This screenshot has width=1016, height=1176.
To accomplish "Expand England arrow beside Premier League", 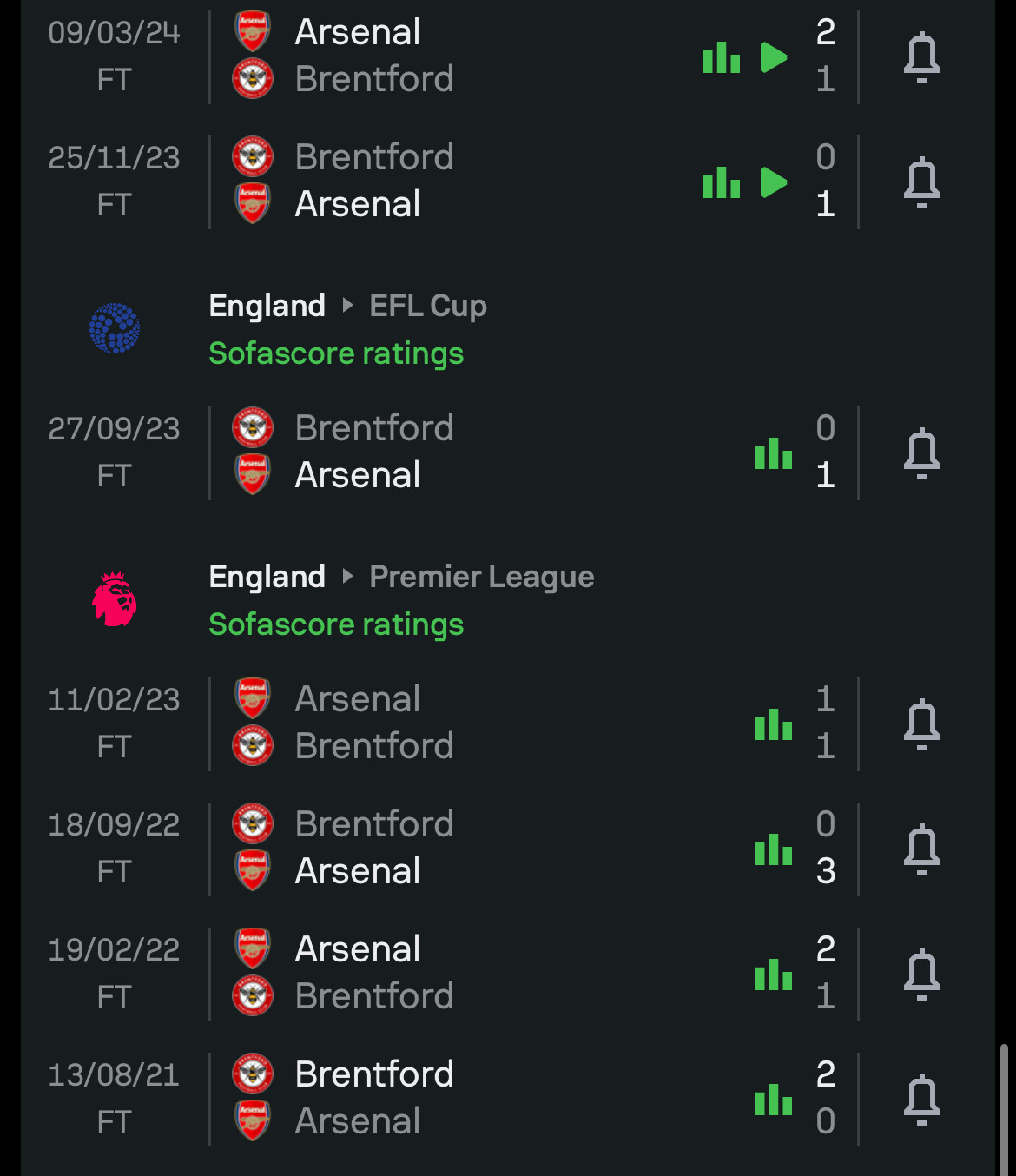I will 347,576.
